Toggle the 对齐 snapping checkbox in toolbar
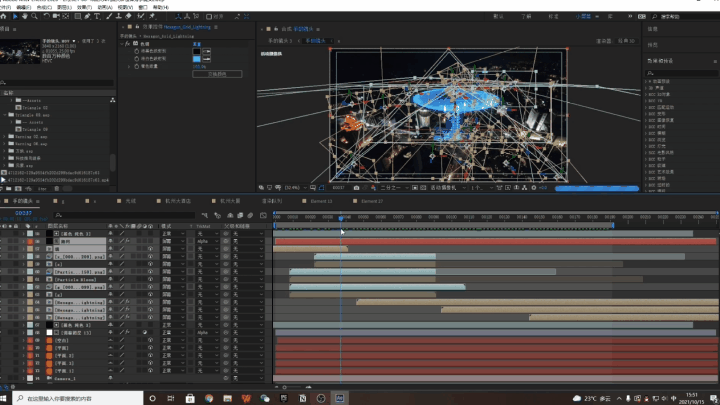The image size is (720, 405). coord(209,17)
